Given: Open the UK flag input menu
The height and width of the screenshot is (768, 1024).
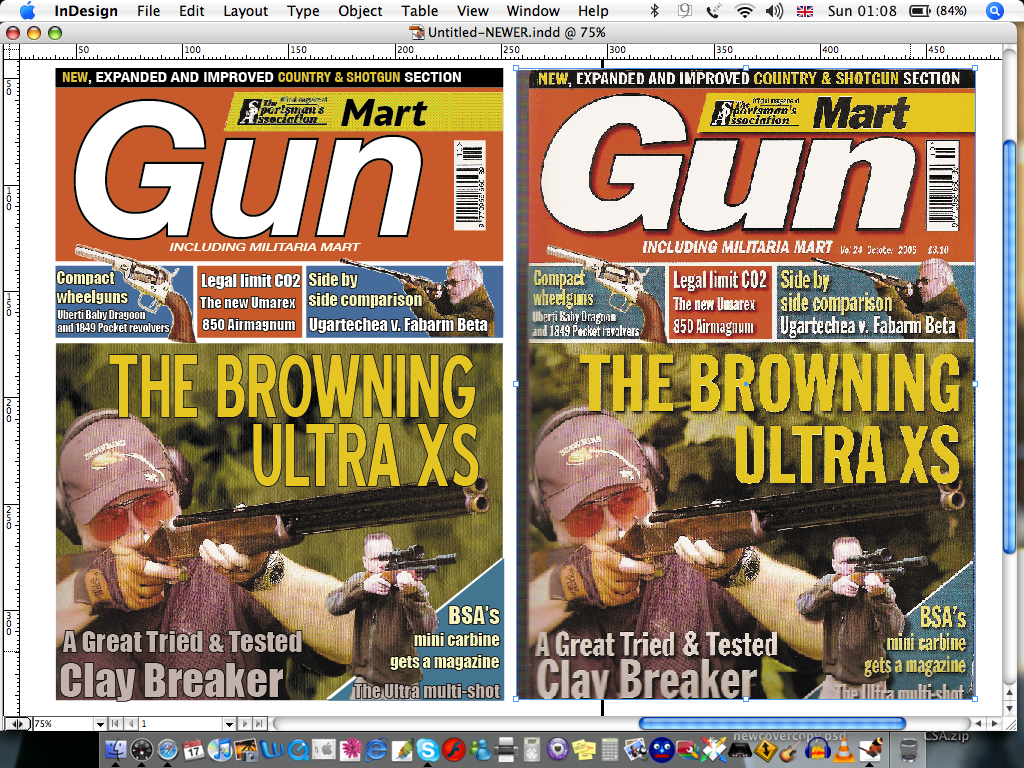Looking at the screenshot, I should (805, 10).
